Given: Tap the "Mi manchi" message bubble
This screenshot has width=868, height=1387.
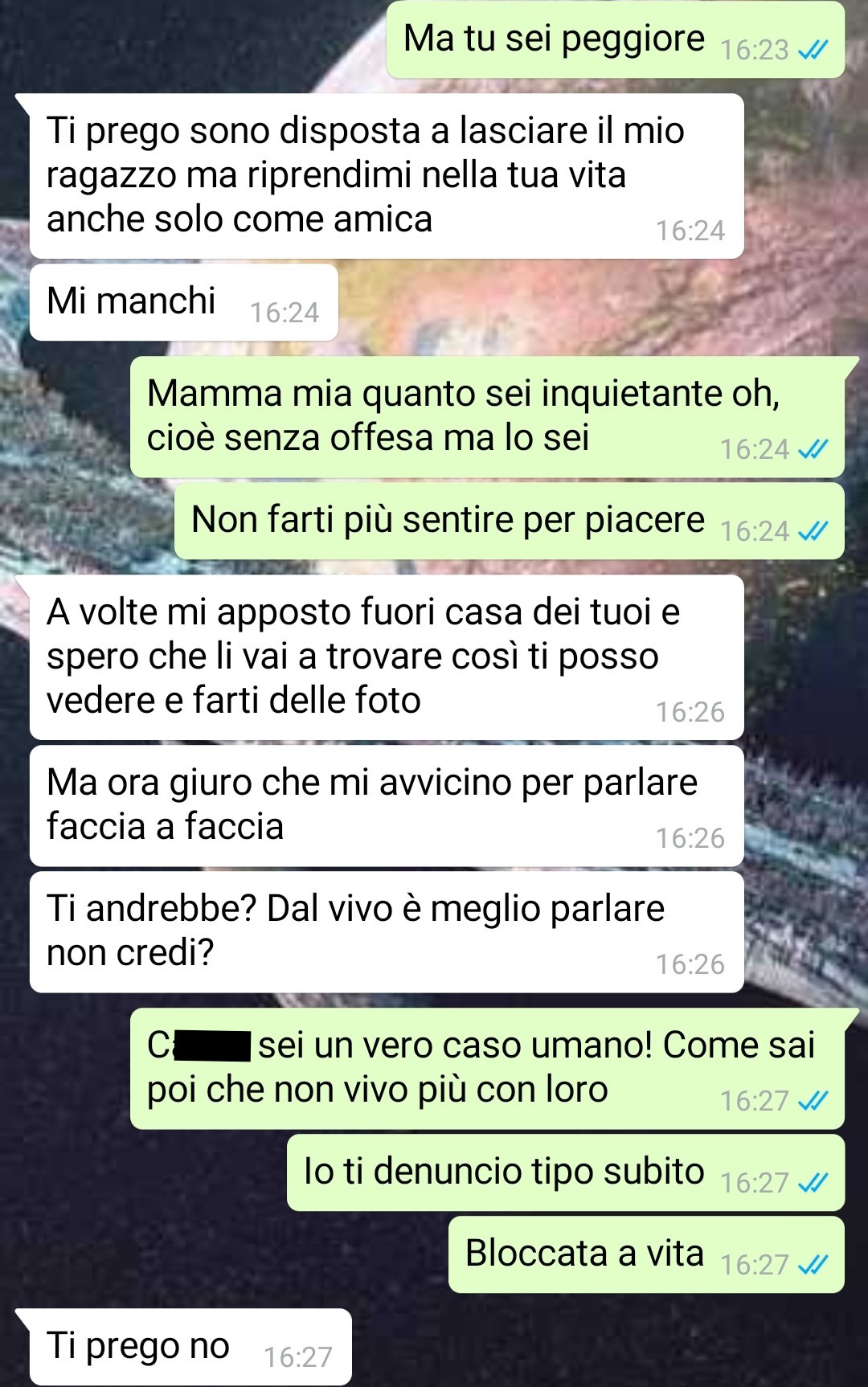Looking at the screenshot, I should pos(184,302).
